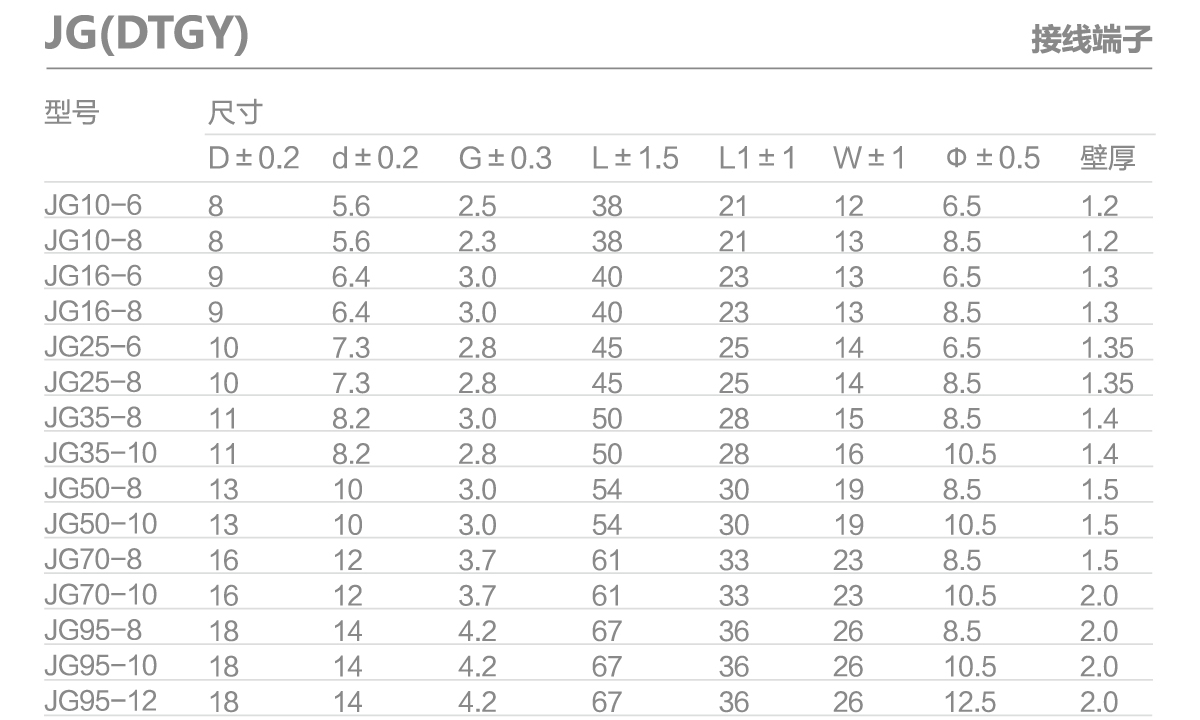The image size is (1200, 720).
Task: Select the 型号 column header
Action: 72,112
